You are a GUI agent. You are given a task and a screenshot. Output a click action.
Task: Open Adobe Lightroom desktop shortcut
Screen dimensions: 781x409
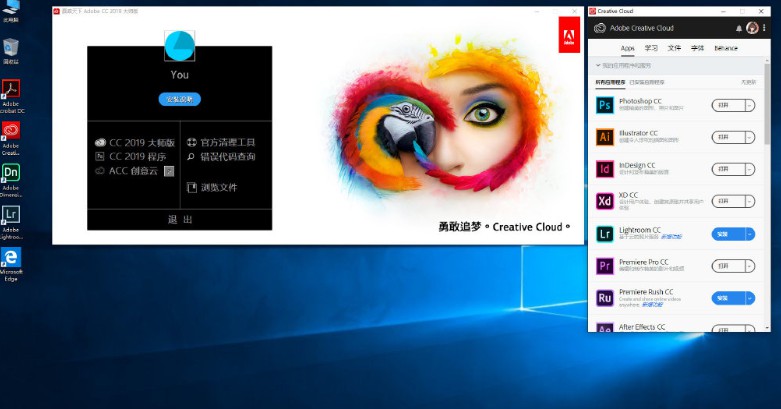(11, 223)
